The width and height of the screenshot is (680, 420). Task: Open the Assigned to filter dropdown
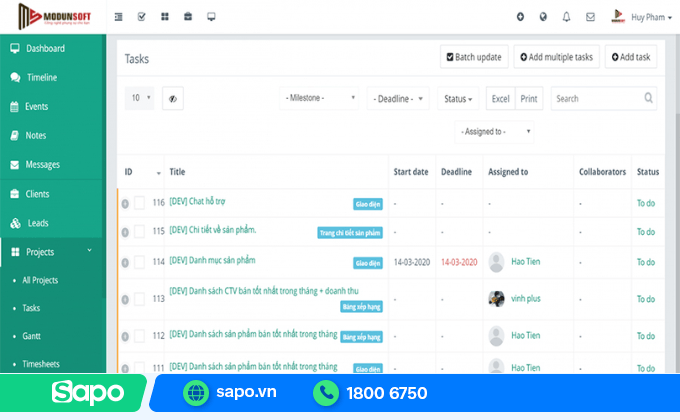coord(494,131)
